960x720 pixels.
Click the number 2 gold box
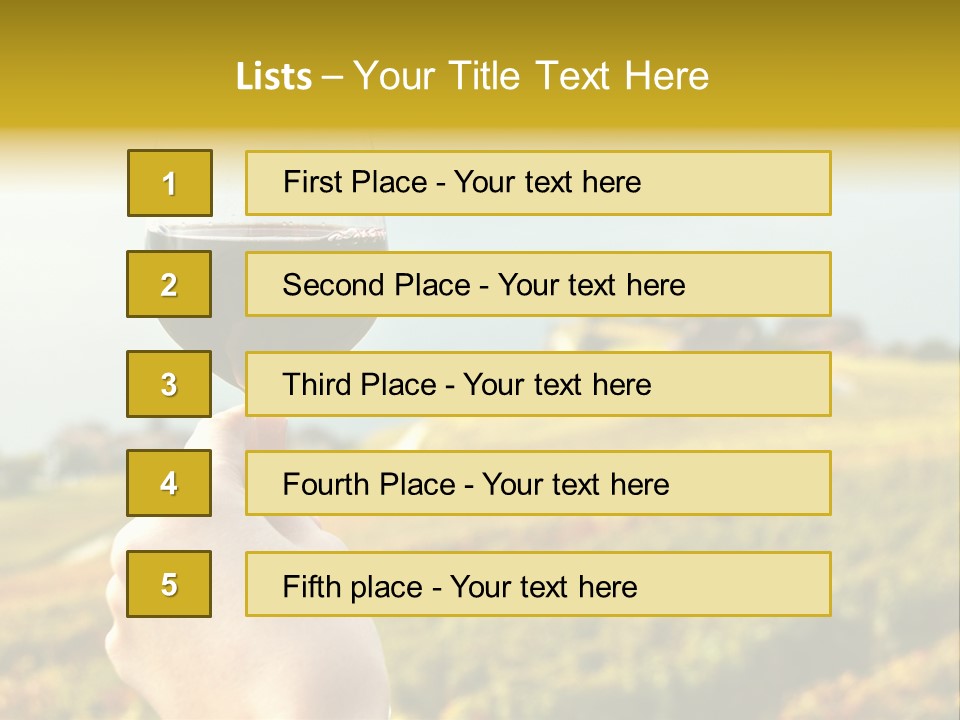pos(169,284)
